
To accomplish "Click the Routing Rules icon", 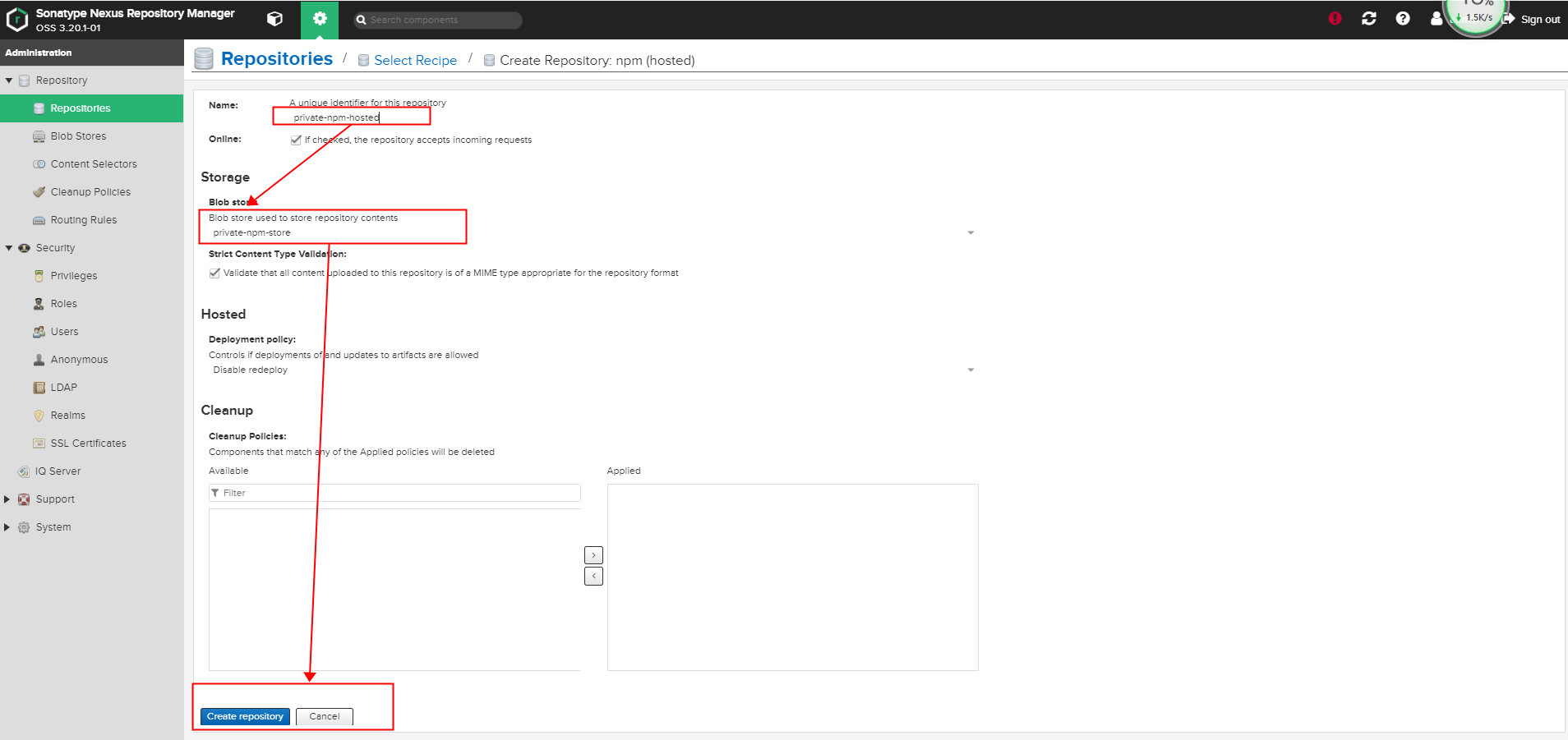I will click(39, 220).
